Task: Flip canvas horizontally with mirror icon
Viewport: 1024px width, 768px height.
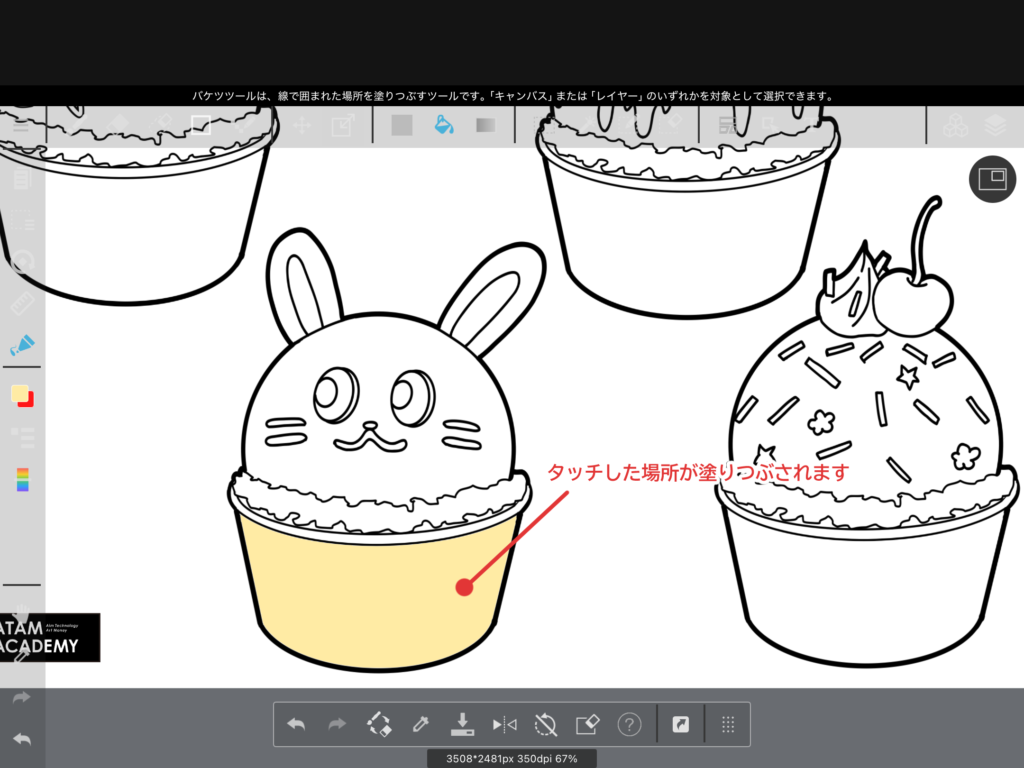Action: pos(504,724)
